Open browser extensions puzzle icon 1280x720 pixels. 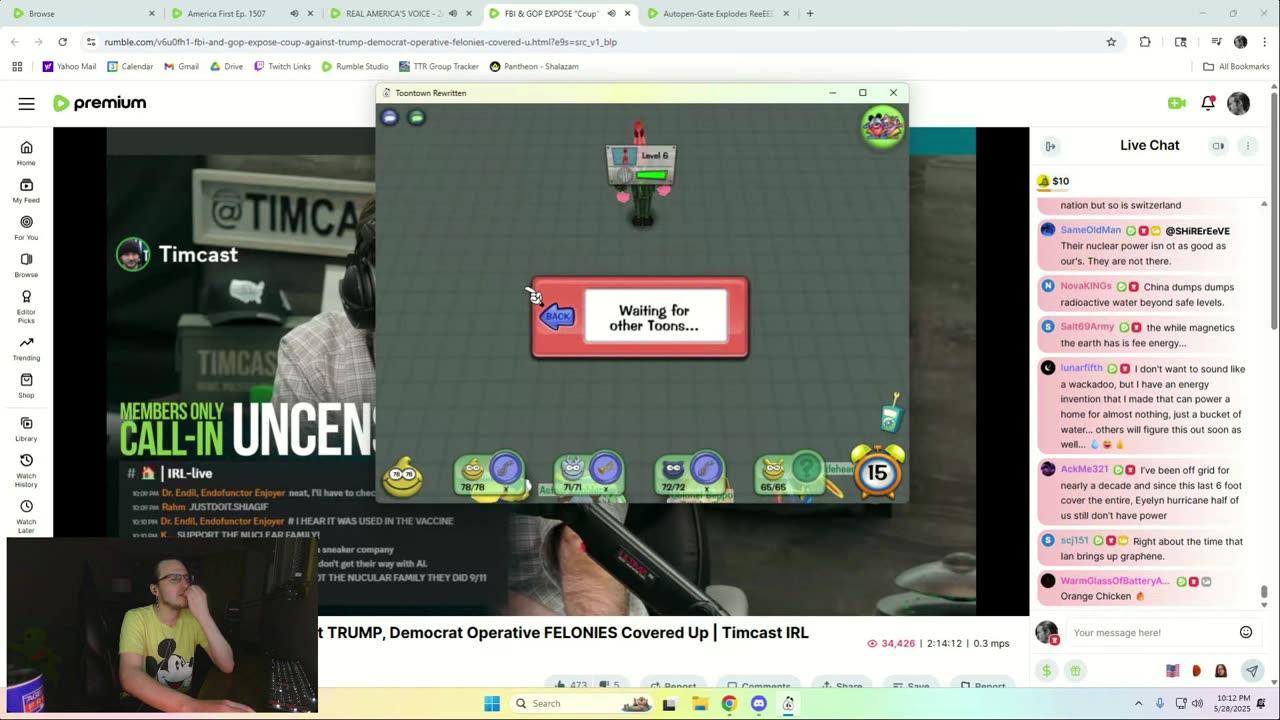click(x=1145, y=42)
